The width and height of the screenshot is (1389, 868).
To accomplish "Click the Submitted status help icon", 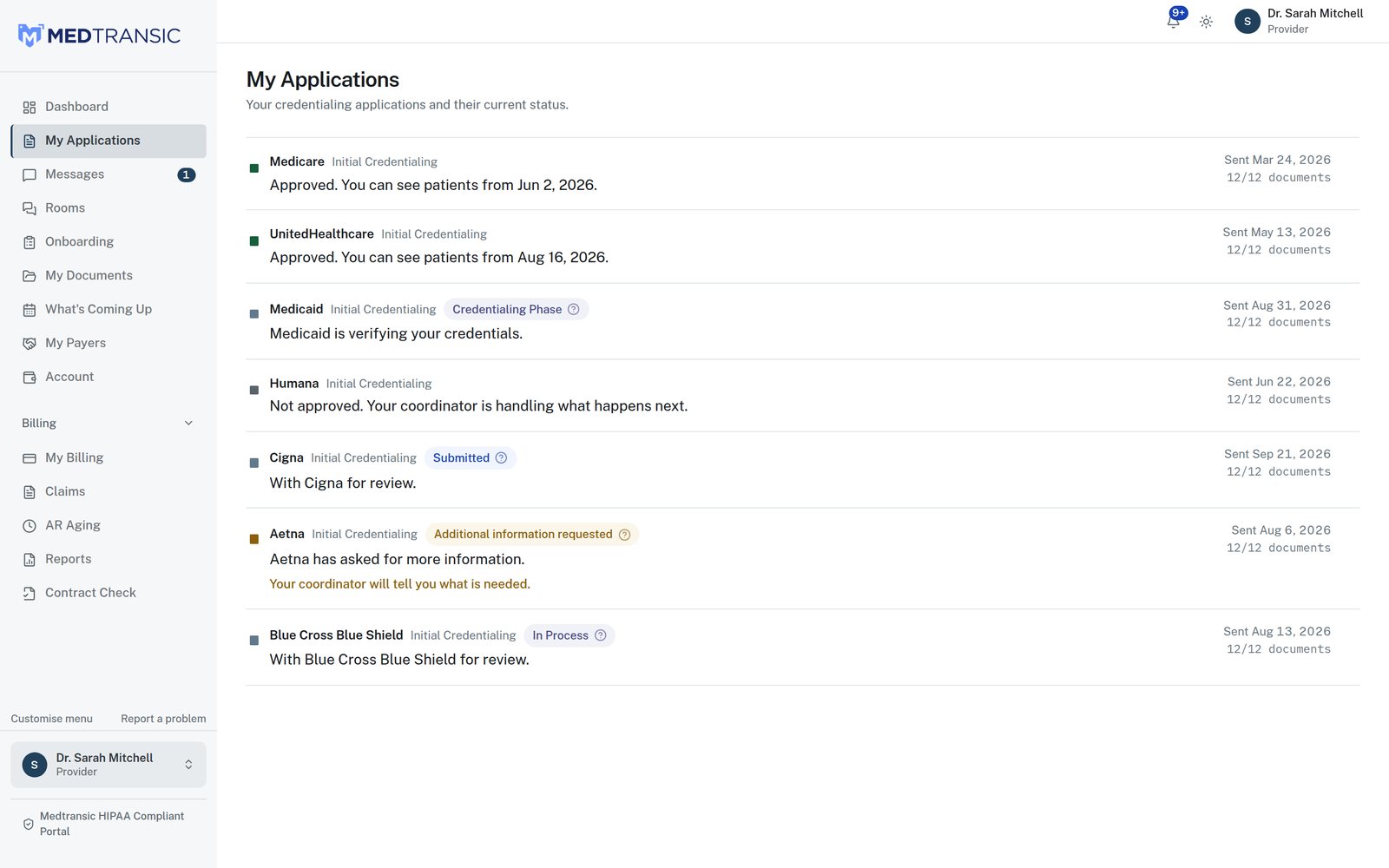I will (501, 458).
